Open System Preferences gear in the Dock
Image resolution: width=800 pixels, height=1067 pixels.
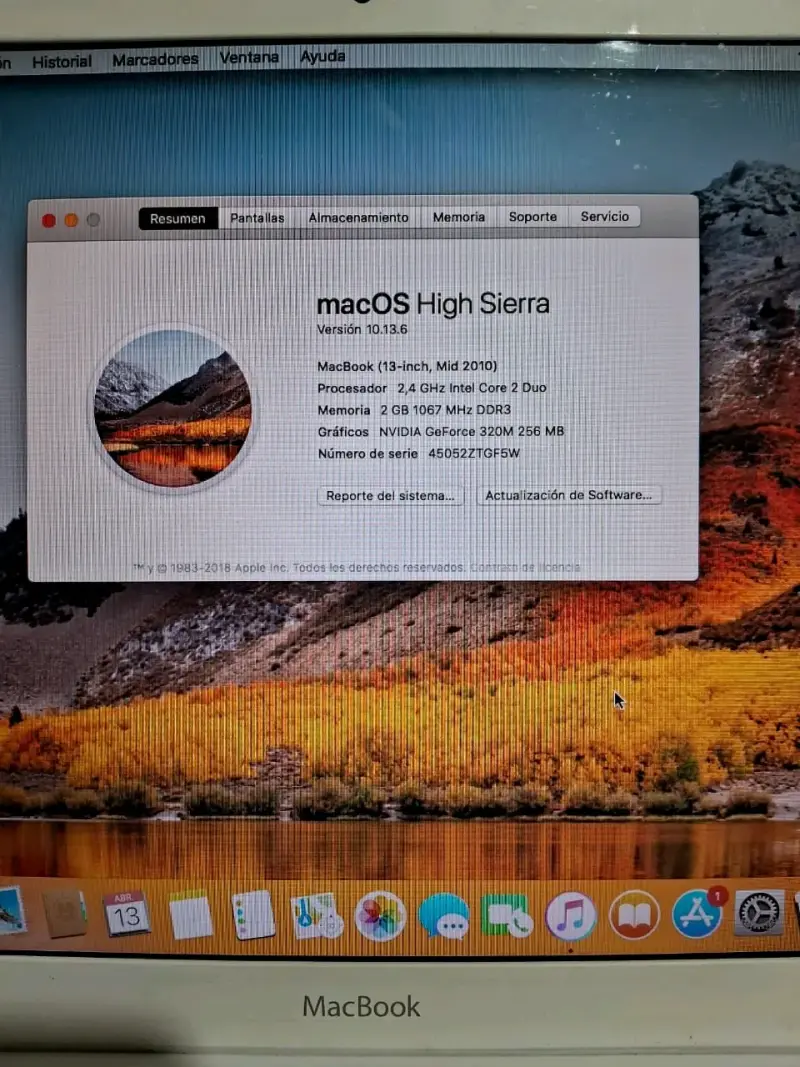pos(759,913)
